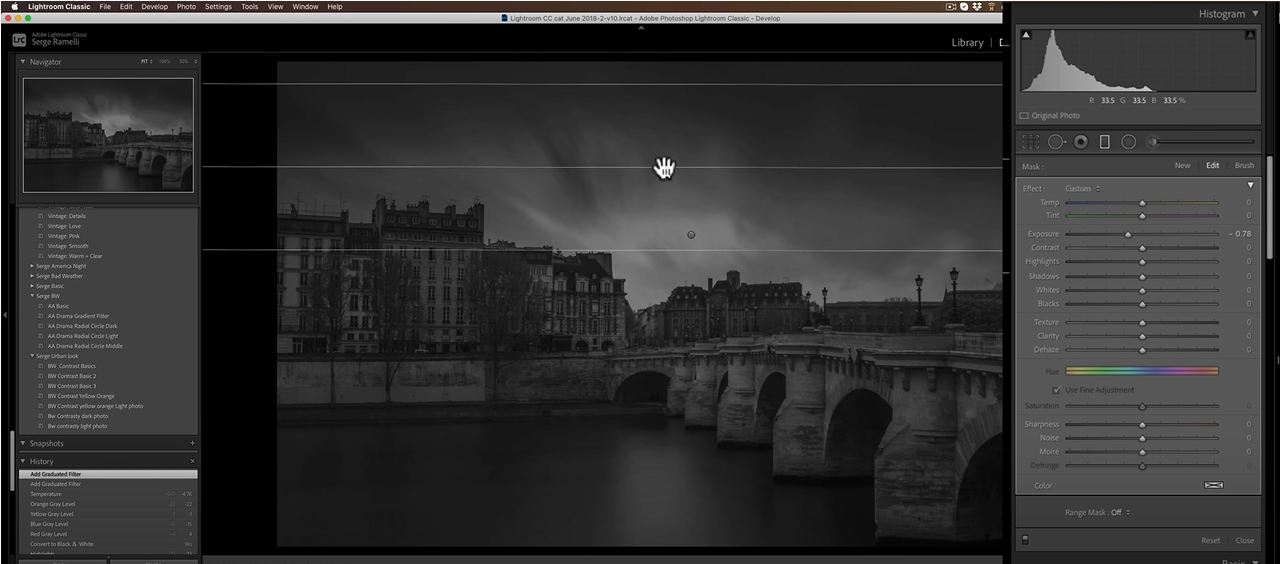This screenshot has height=564, width=1280.
Task: Open the Tools menu
Action: tap(250, 6)
